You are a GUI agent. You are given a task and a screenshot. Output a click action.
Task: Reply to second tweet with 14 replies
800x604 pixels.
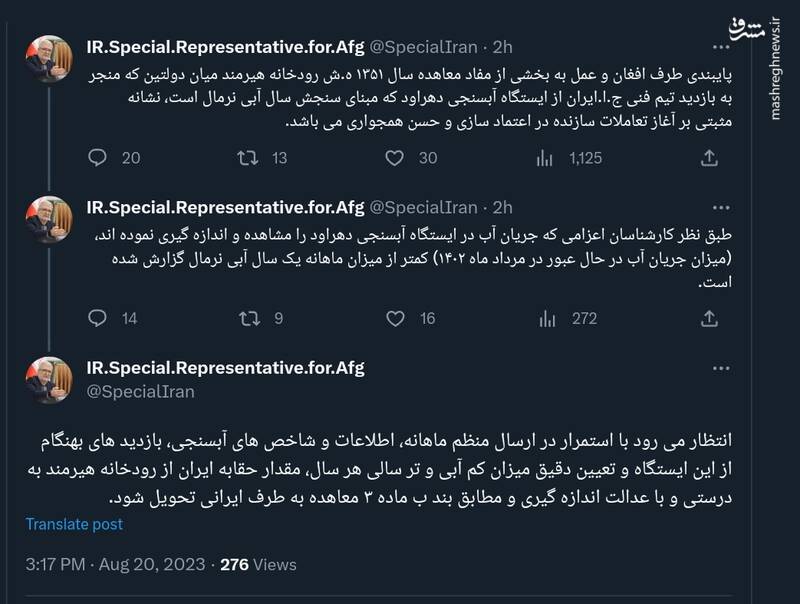click(97, 319)
